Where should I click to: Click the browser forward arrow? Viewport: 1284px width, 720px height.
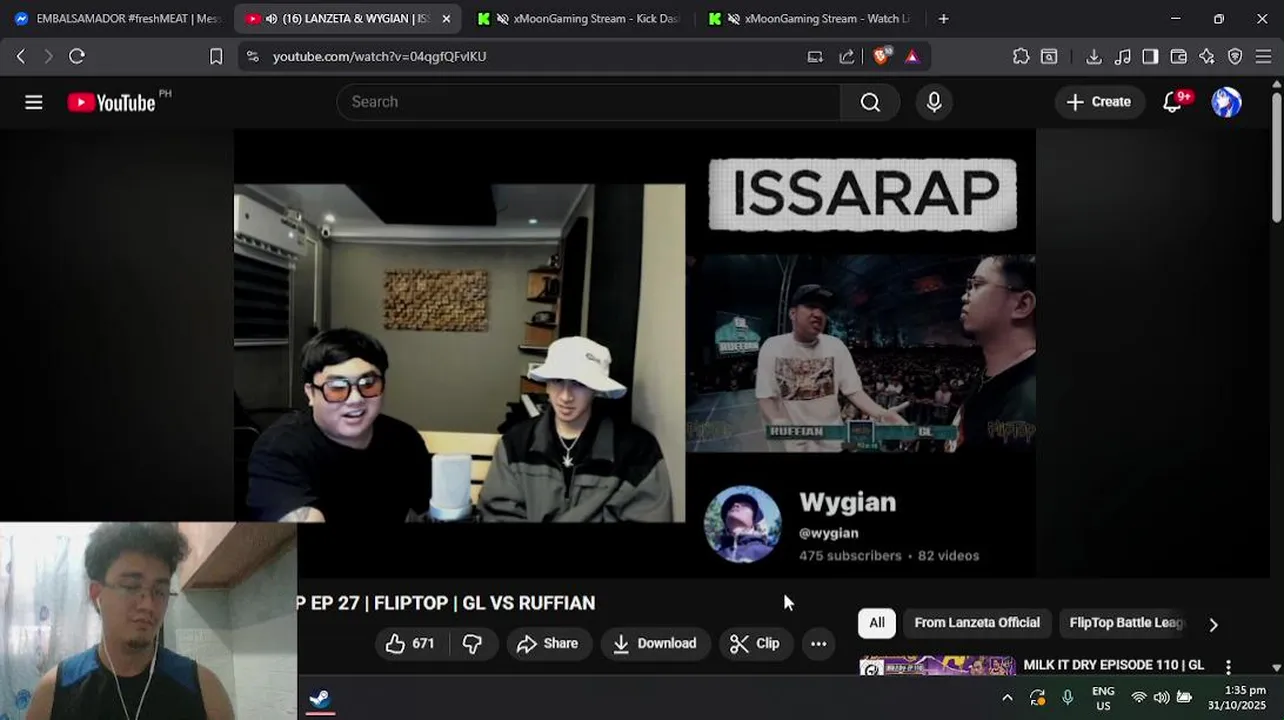48,56
